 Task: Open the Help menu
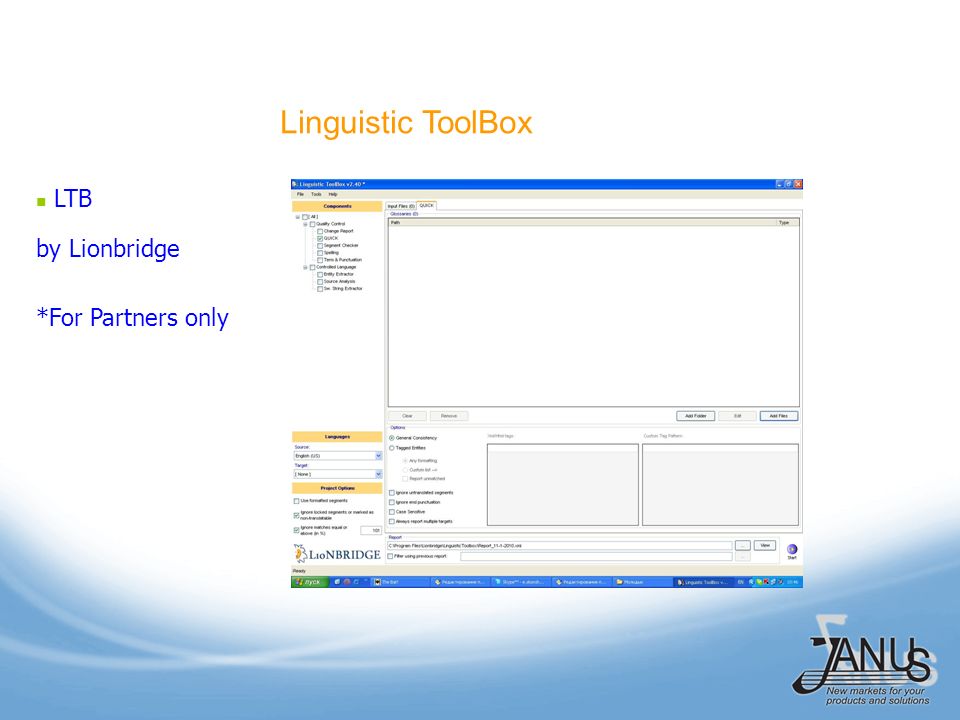[x=333, y=194]
